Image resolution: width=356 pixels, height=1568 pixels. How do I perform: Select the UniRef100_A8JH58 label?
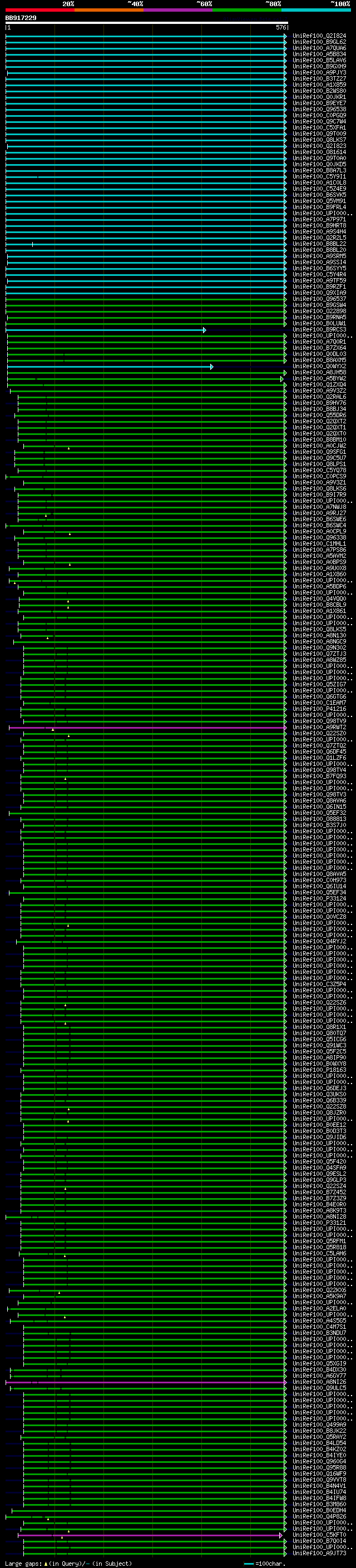point(319,373)
